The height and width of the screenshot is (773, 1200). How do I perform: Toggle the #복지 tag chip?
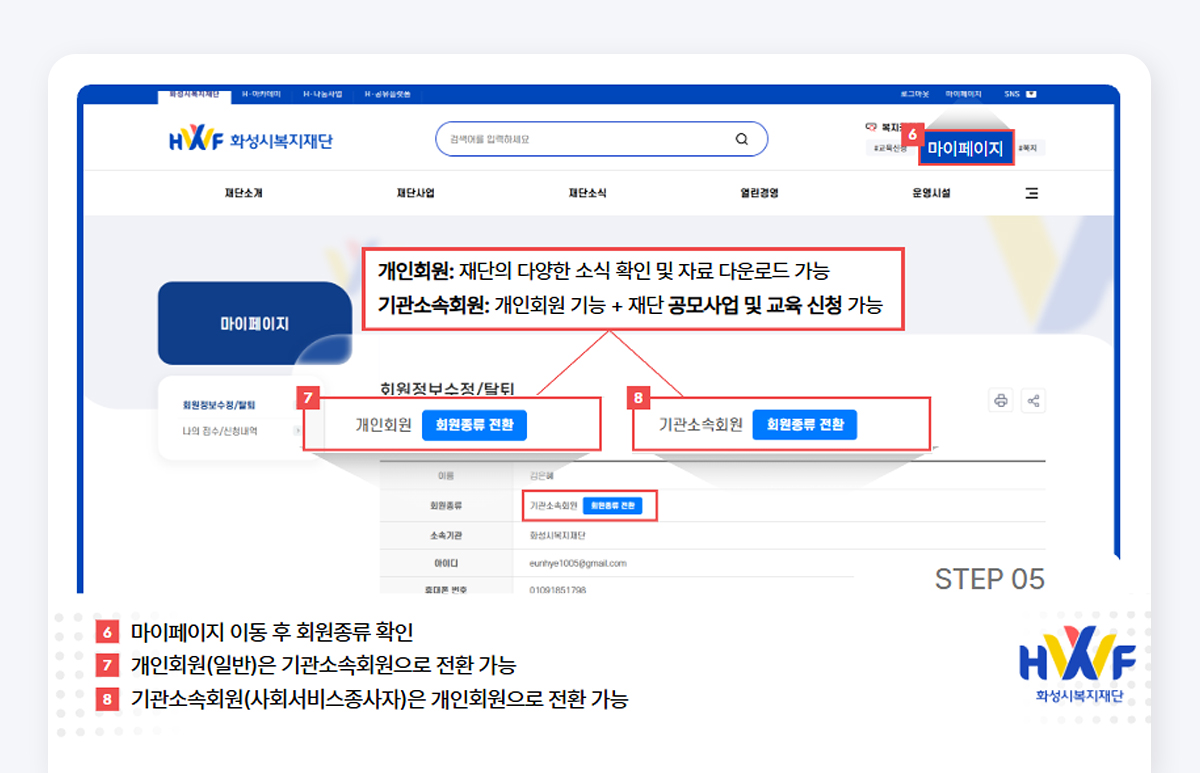1027,147
